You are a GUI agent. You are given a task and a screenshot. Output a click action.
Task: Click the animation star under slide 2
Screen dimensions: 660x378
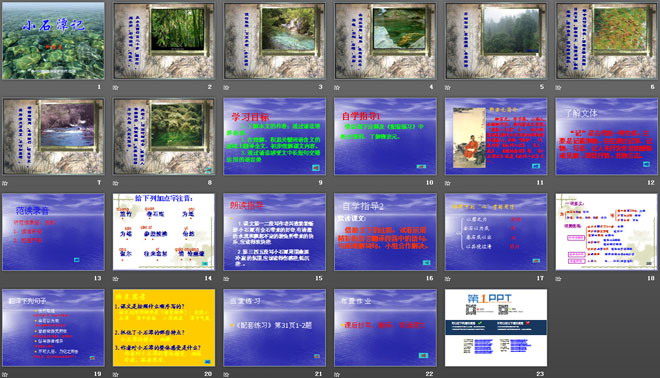(116, 88)
